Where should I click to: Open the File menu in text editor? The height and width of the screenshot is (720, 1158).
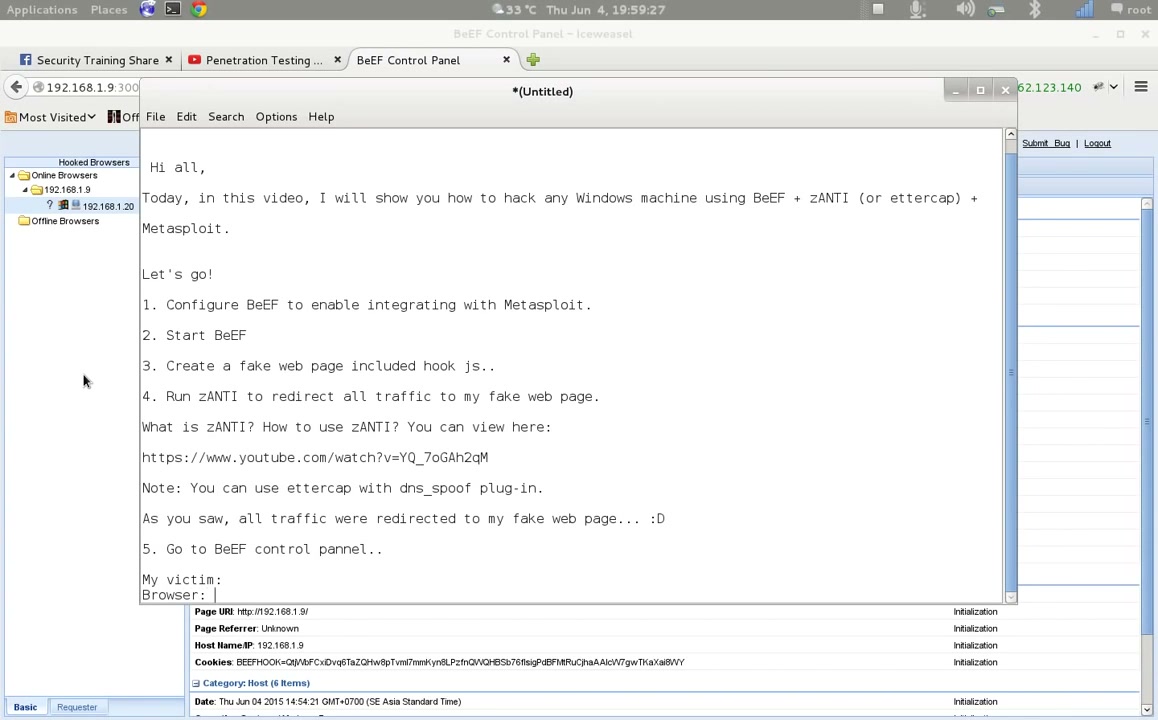(155, 117)
